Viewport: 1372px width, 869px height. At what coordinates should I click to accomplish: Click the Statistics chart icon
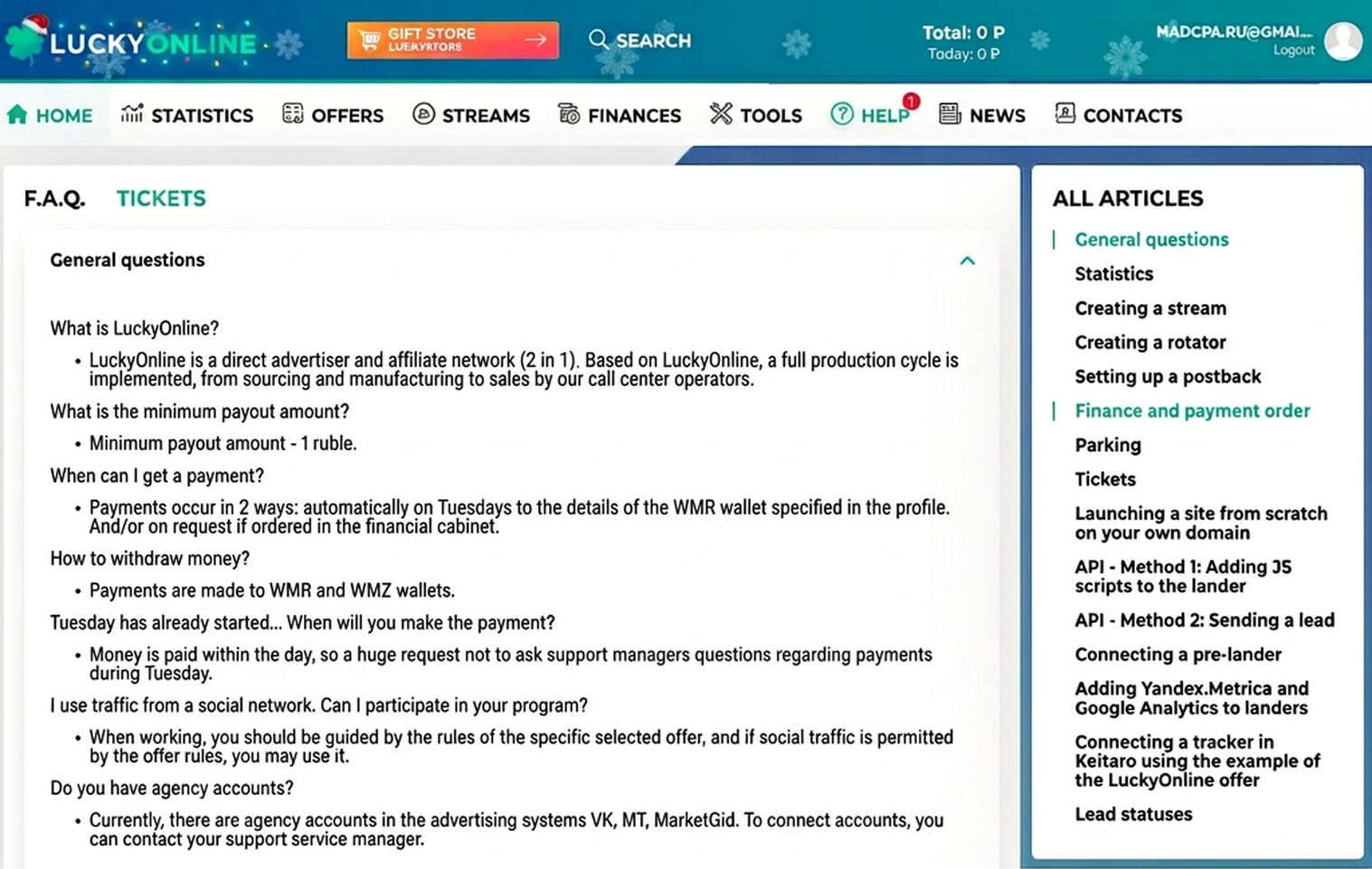click(132, 114)
